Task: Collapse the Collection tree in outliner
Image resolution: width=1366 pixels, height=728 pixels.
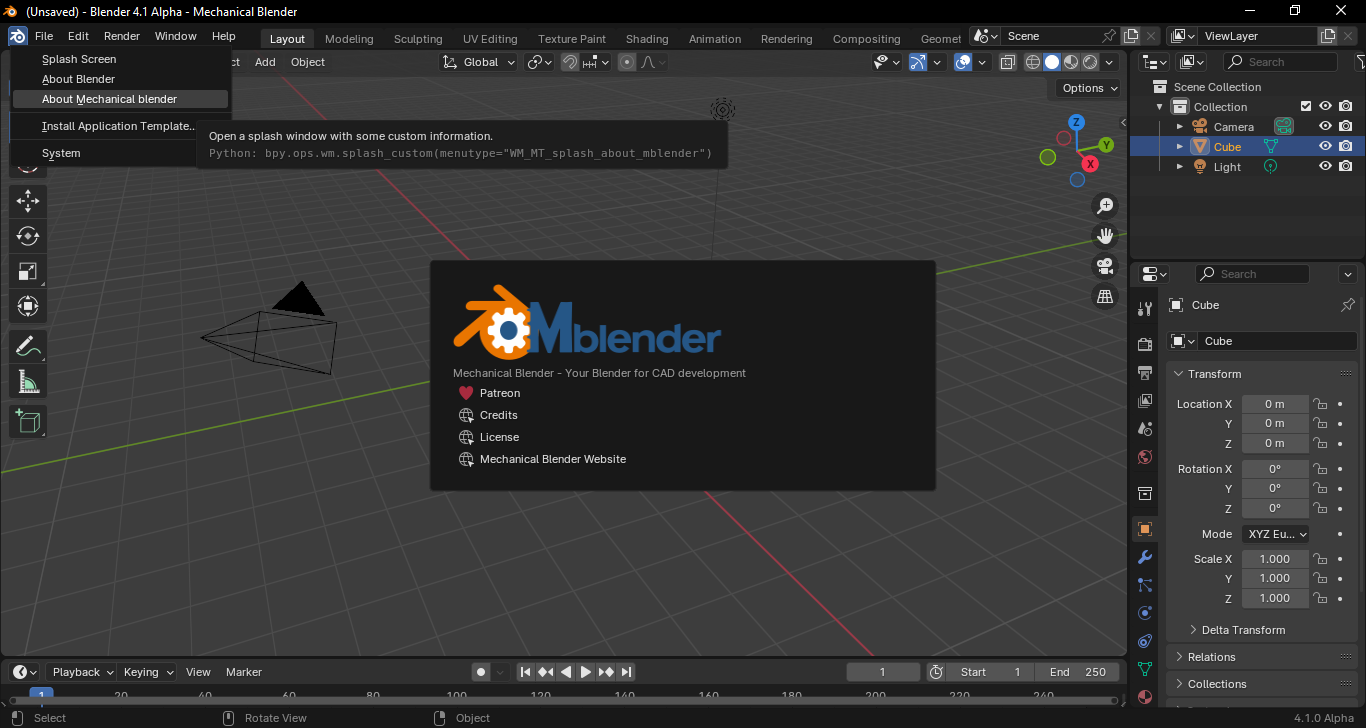Action: pyautogui.click(x=1160, y=107)
